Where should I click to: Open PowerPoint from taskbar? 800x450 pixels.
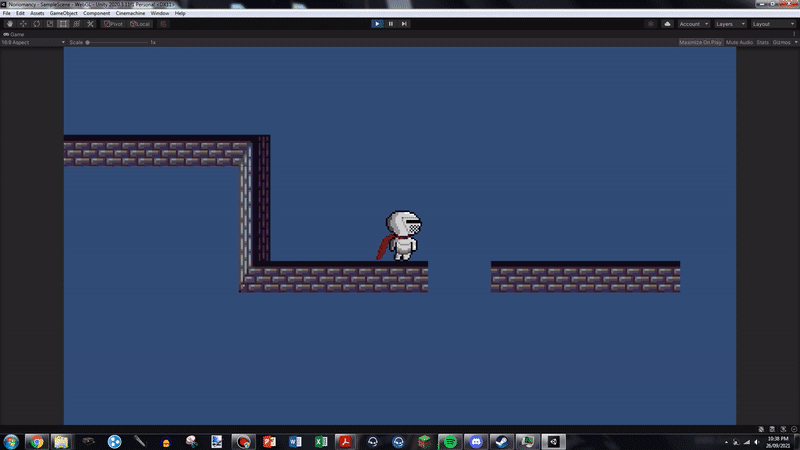(269, 442)
